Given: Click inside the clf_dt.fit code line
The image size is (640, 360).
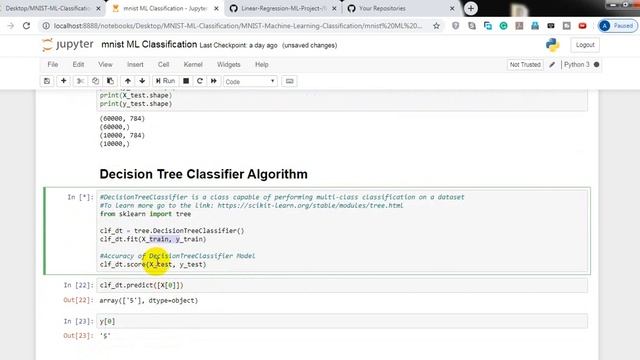Looking at the screenshot, I should pyautogui.click(x=153, y=239).
